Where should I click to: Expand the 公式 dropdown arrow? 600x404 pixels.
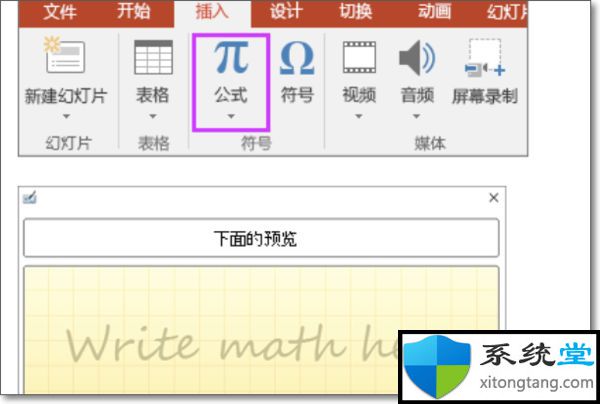coord(231,116)
